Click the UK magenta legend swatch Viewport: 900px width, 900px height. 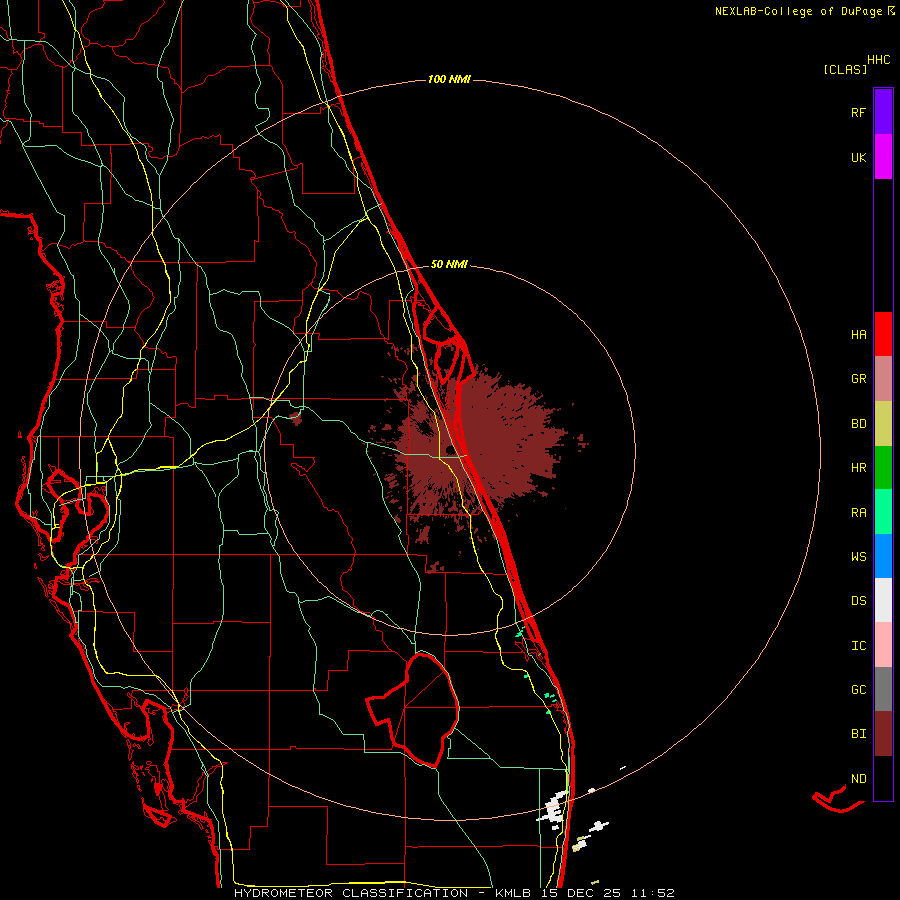click(883, 157)
